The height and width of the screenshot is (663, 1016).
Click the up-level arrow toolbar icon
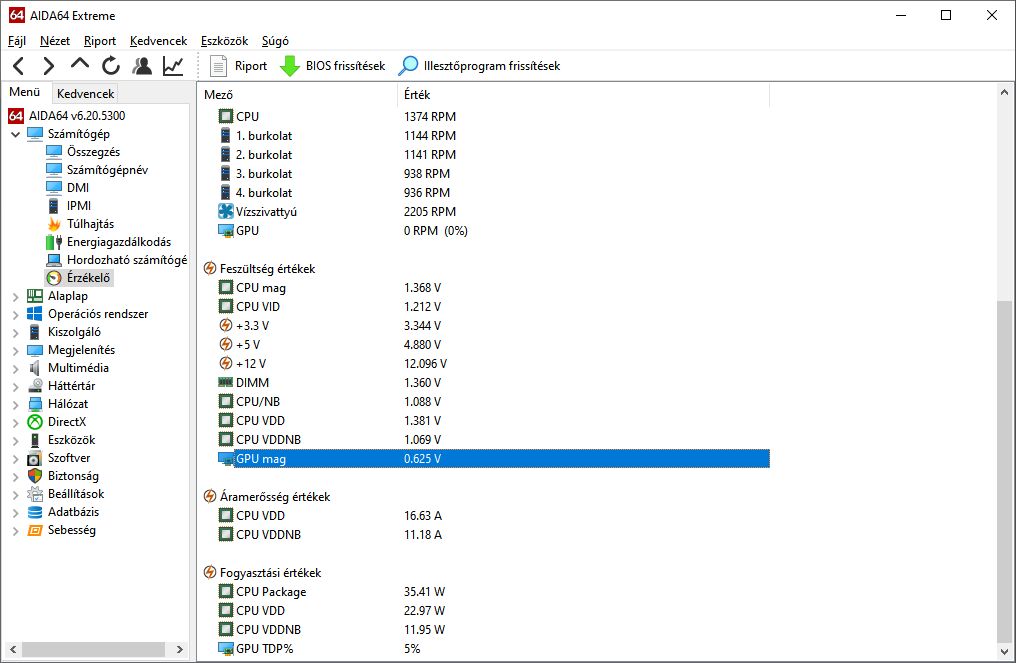point(80,64)
